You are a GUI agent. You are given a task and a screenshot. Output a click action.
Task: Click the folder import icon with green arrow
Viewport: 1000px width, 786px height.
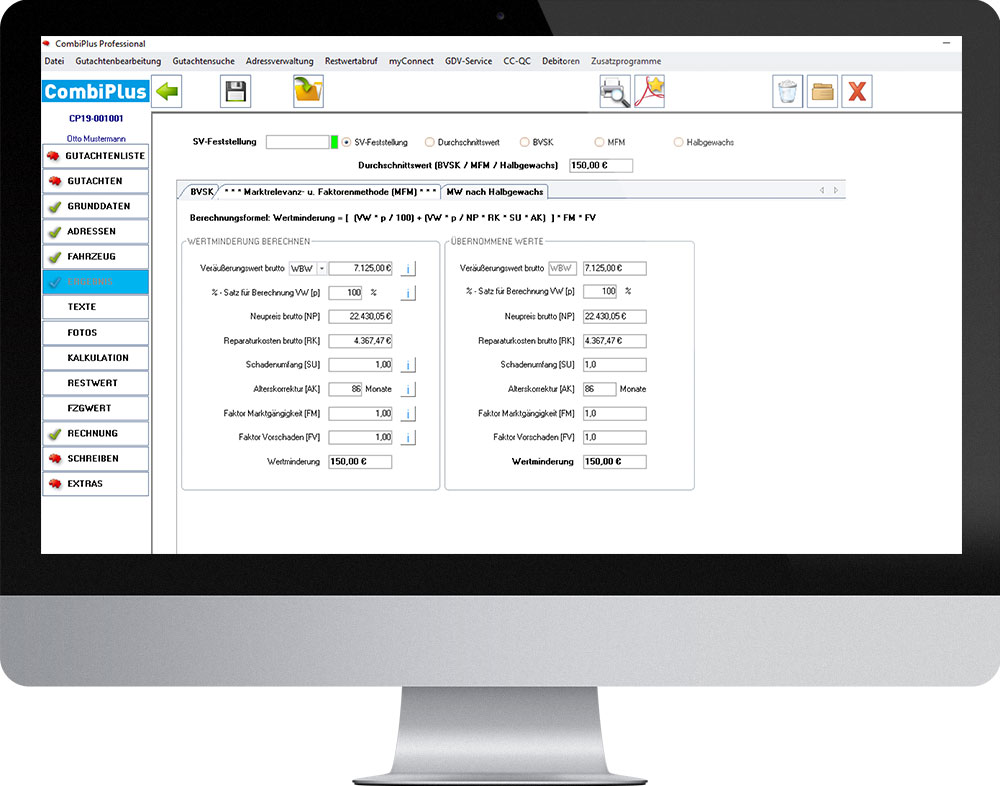[308, 92]
